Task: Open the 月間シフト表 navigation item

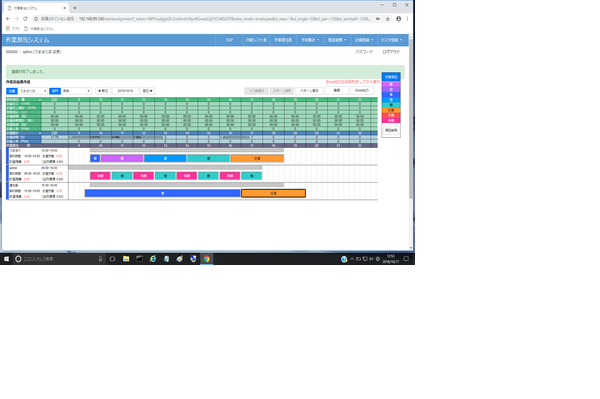Action: click(256, 40)
